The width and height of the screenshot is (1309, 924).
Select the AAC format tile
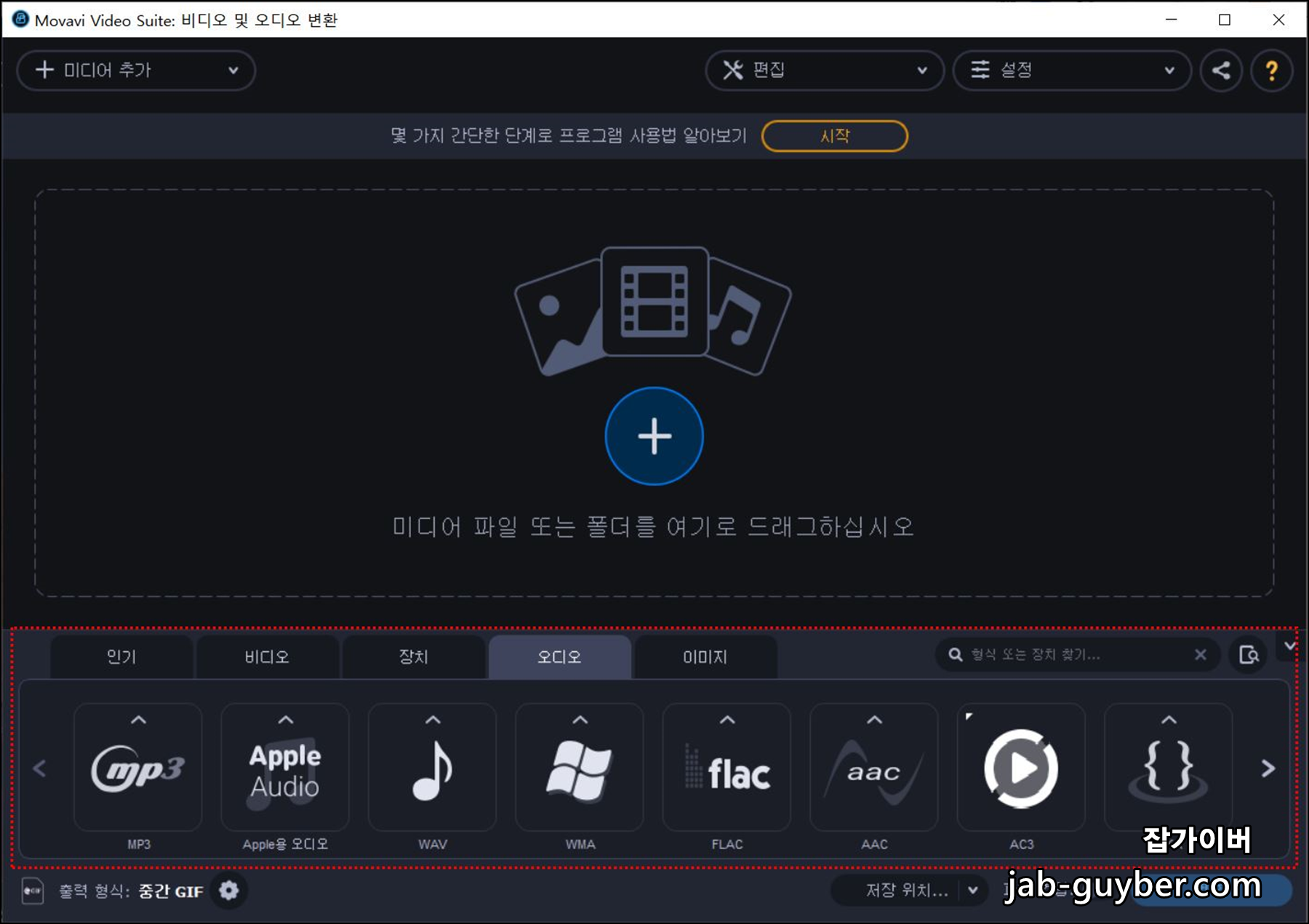pyautogui.click(x=874, y=767)
